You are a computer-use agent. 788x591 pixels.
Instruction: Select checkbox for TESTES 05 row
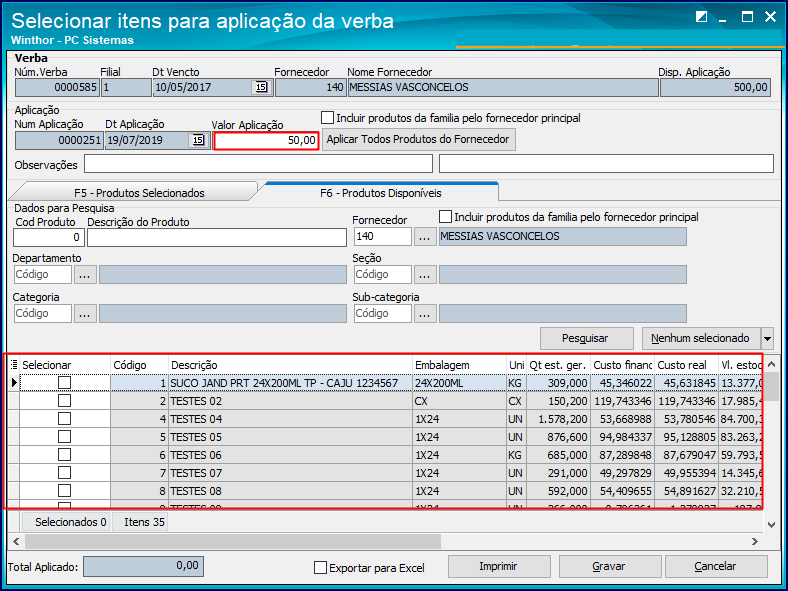point(64,437)
